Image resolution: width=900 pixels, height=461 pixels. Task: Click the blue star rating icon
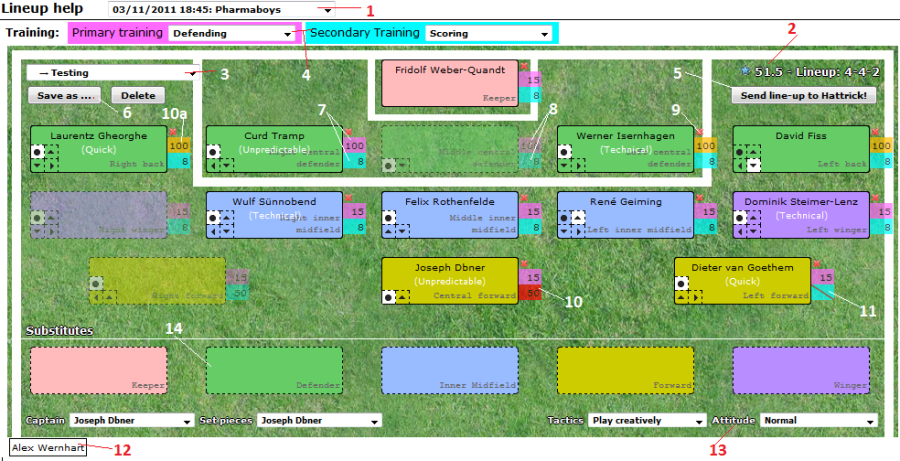(x=745, y=71)
